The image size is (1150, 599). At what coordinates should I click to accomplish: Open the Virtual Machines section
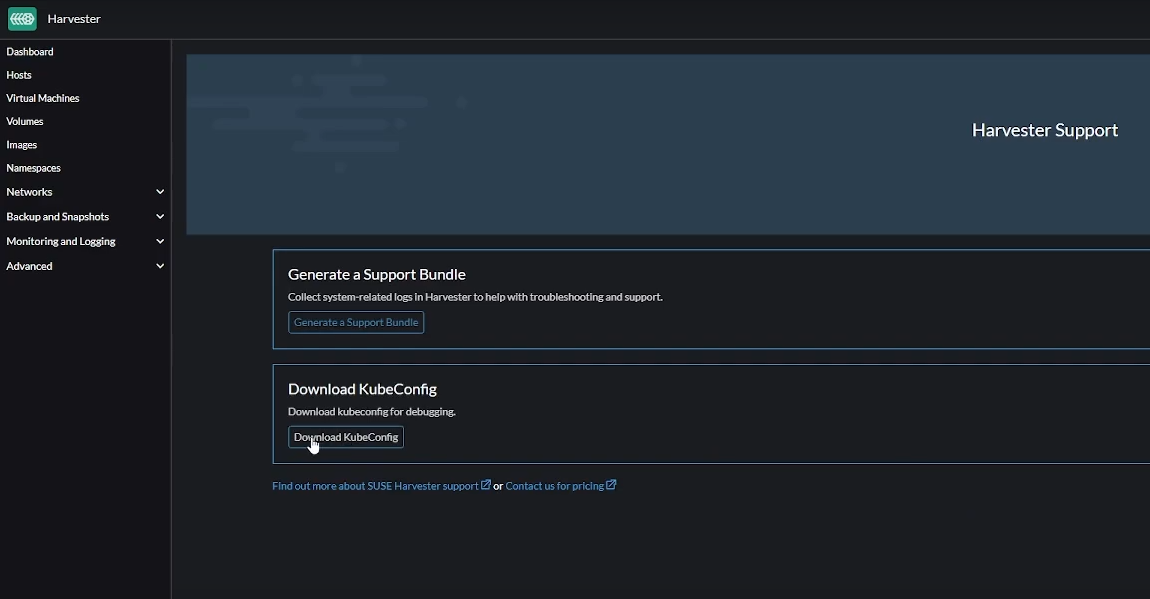tap(43, 98)
